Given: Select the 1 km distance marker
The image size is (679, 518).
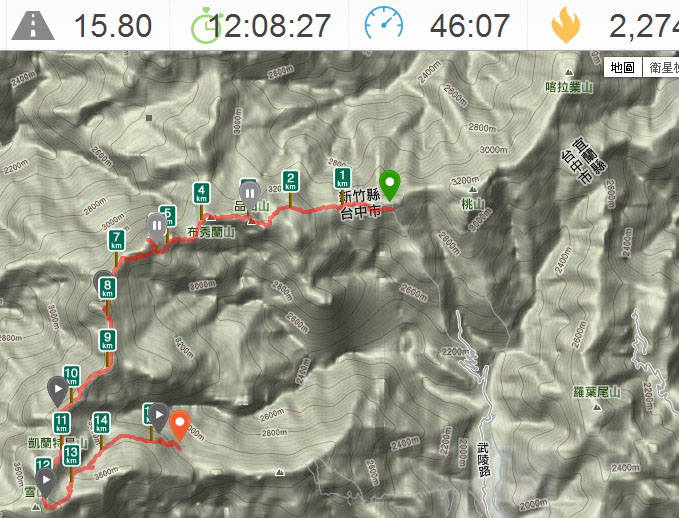Looking at the screenshot, I should [342, 178].
